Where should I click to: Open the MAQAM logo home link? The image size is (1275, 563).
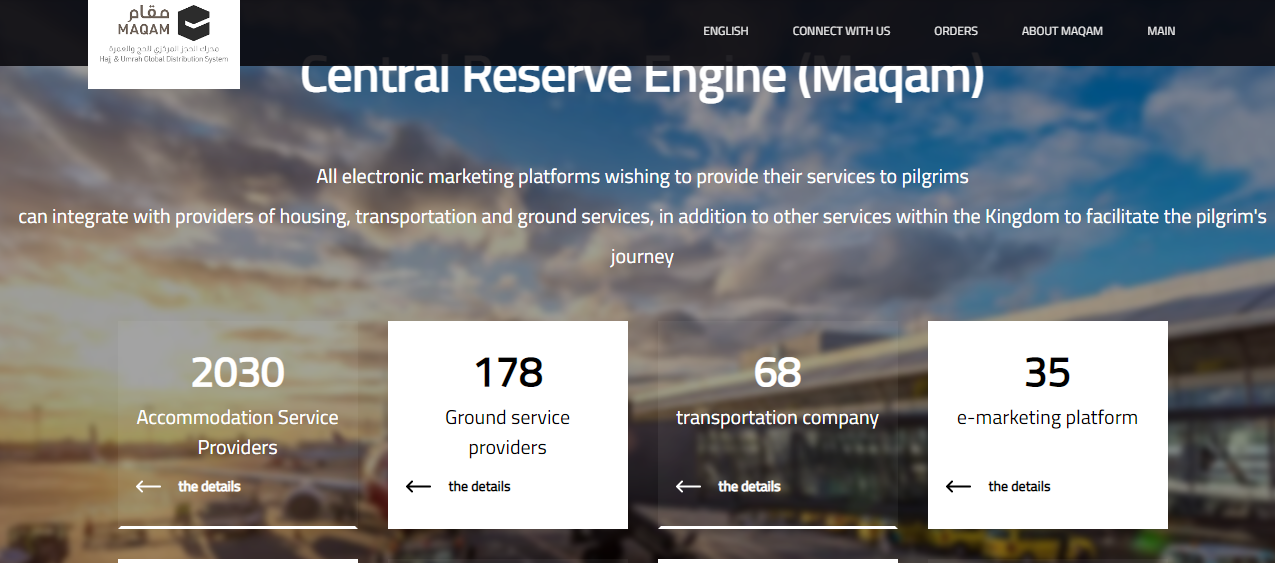click(x=164, y=44)
